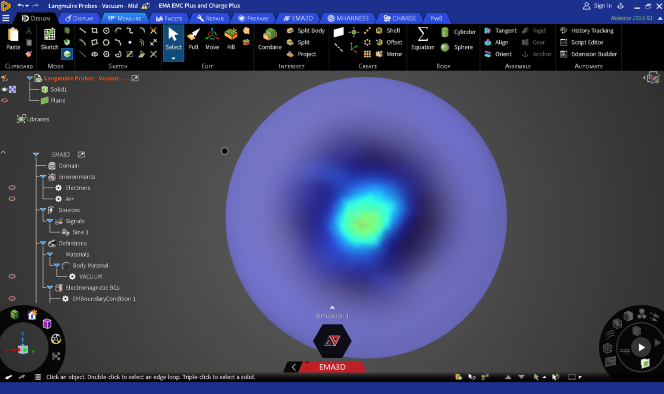The width and height of the screenshot is (664, 394).
Task: Toggle visibility of Air environment
Action: pyautogui.click(x=12, y=199)
